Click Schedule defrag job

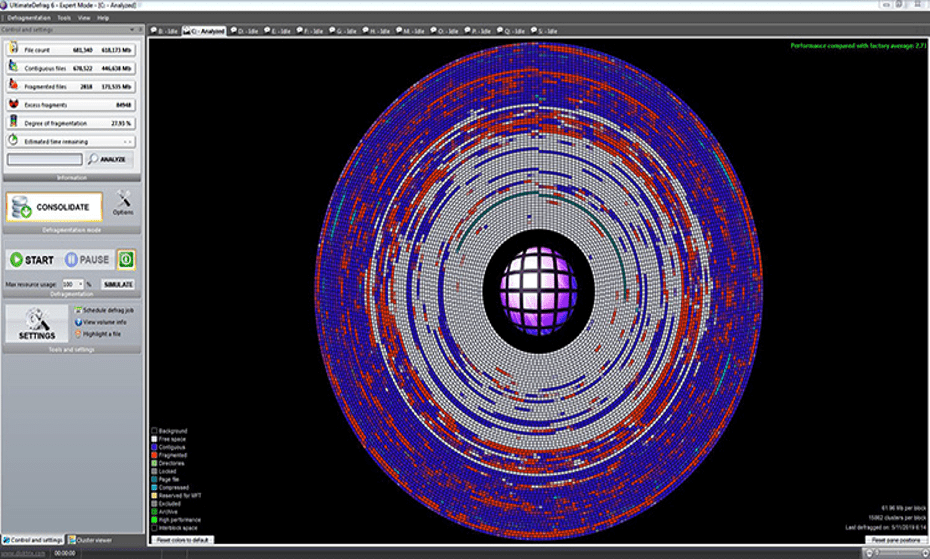(105, 310)
